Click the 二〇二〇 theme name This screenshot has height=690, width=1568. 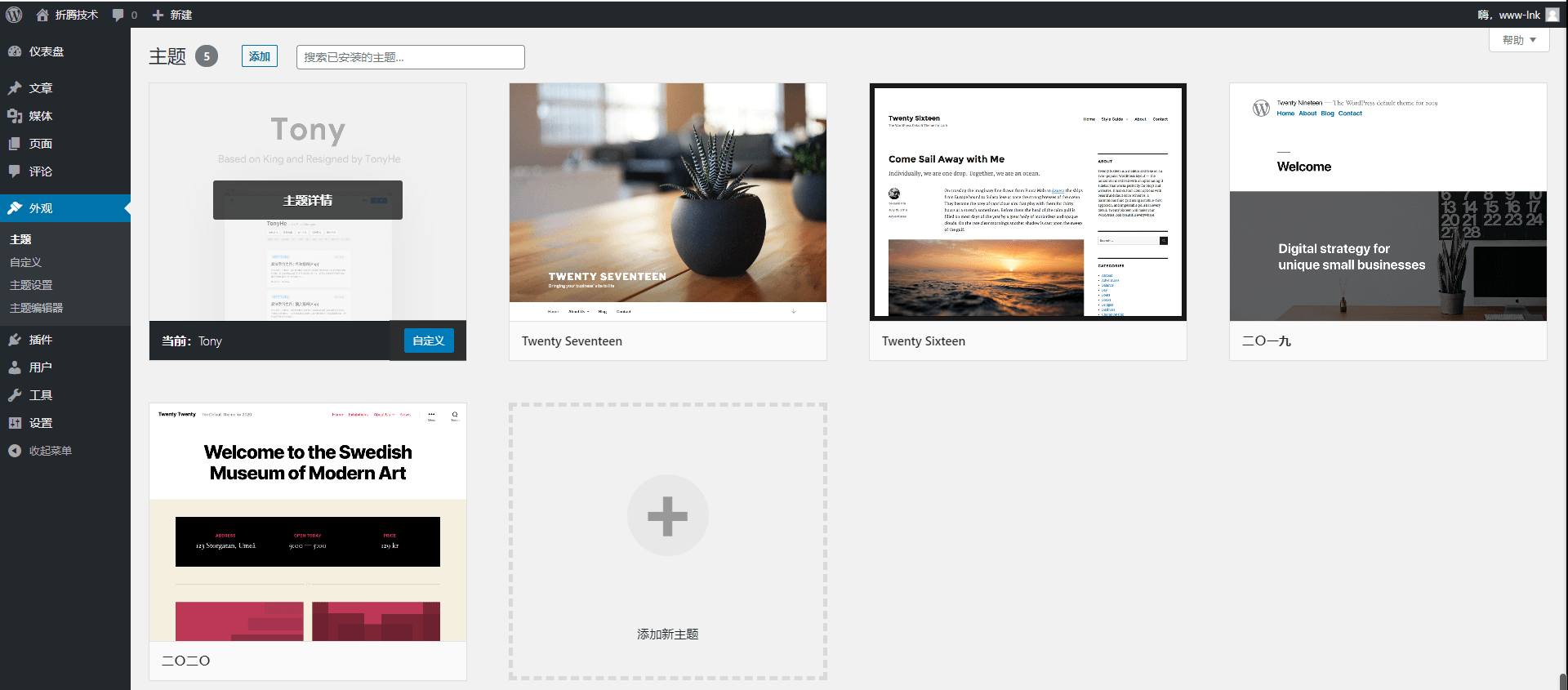tap(186, 661)
